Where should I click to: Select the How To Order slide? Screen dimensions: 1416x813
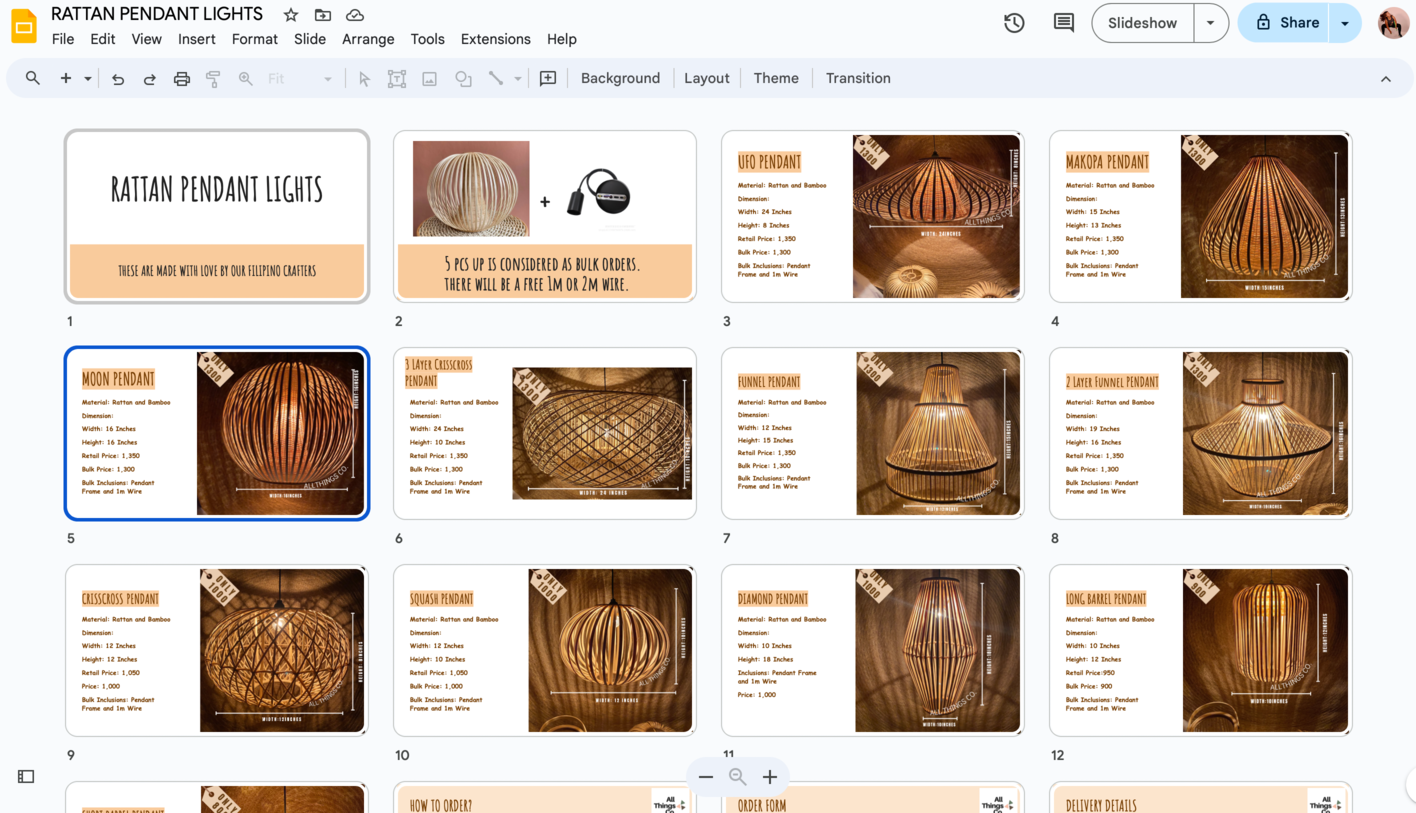[545, 798]
